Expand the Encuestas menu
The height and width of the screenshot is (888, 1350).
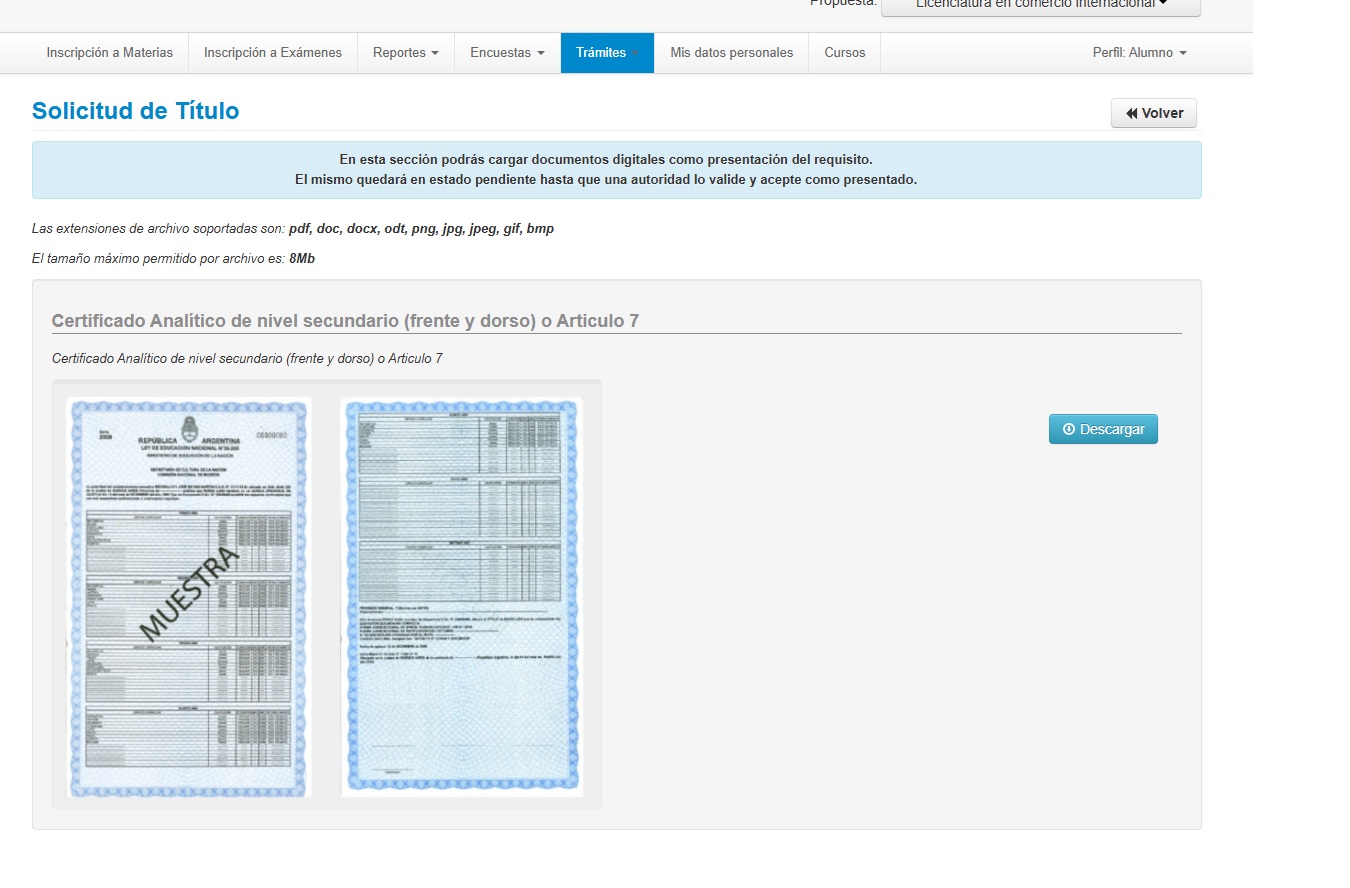507,53
